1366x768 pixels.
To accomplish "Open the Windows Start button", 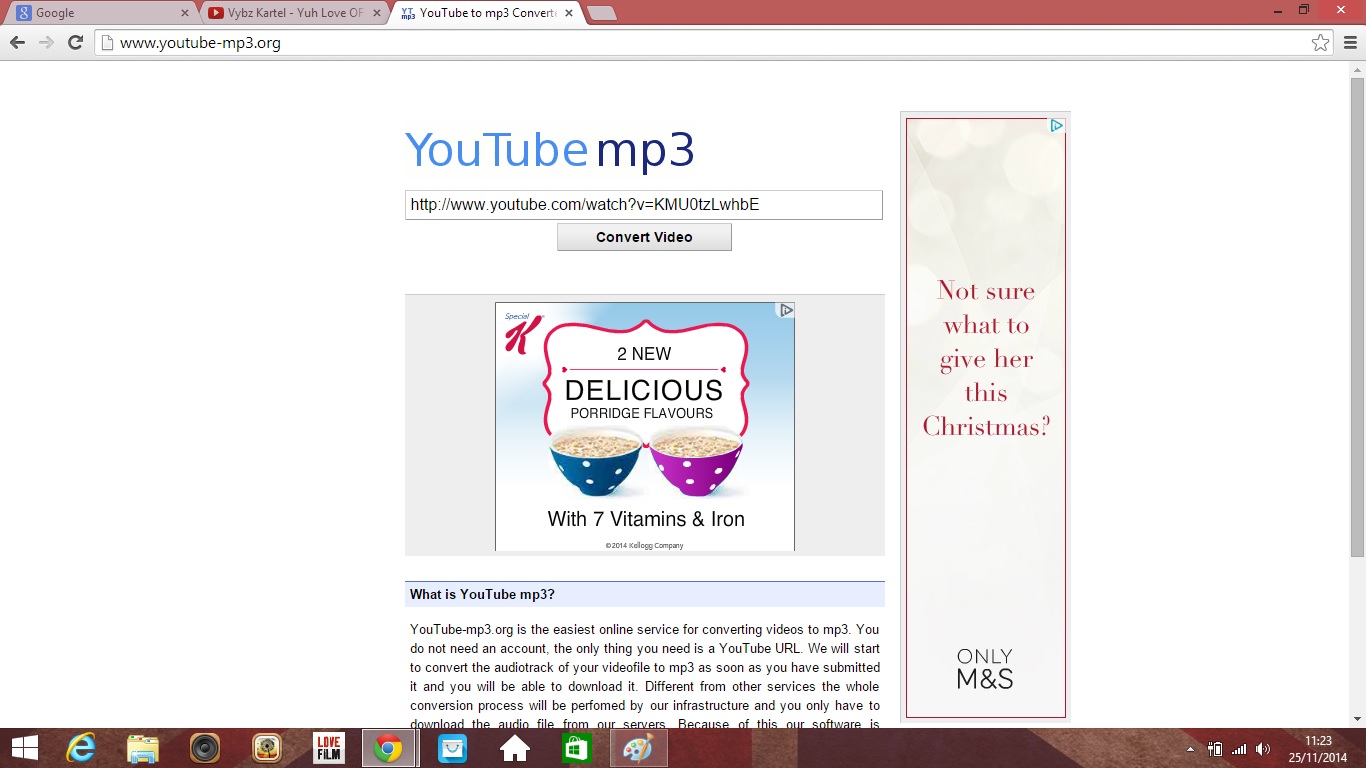I will (x=24, y=748).
